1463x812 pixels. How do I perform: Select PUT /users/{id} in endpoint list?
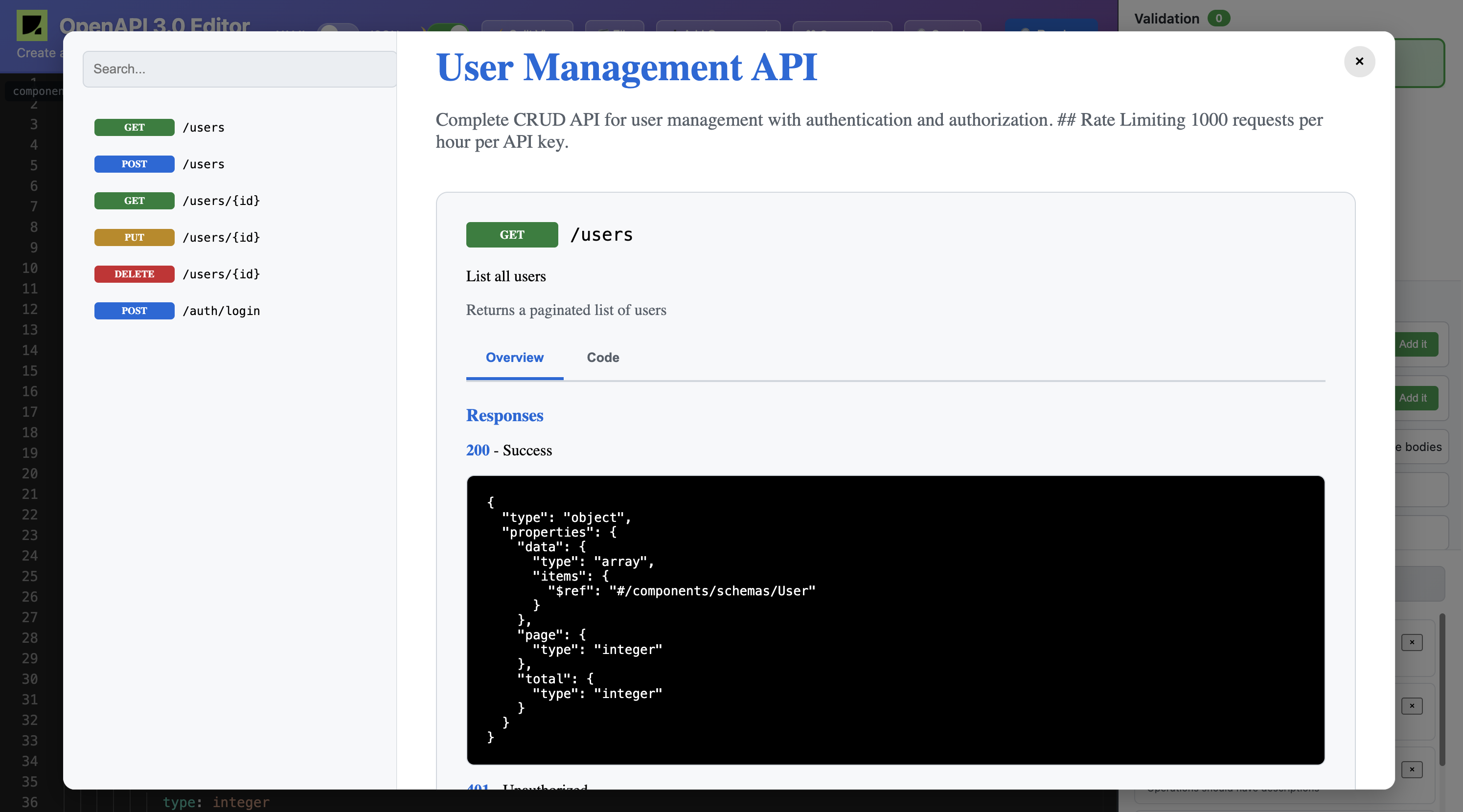tap(177, 237)
